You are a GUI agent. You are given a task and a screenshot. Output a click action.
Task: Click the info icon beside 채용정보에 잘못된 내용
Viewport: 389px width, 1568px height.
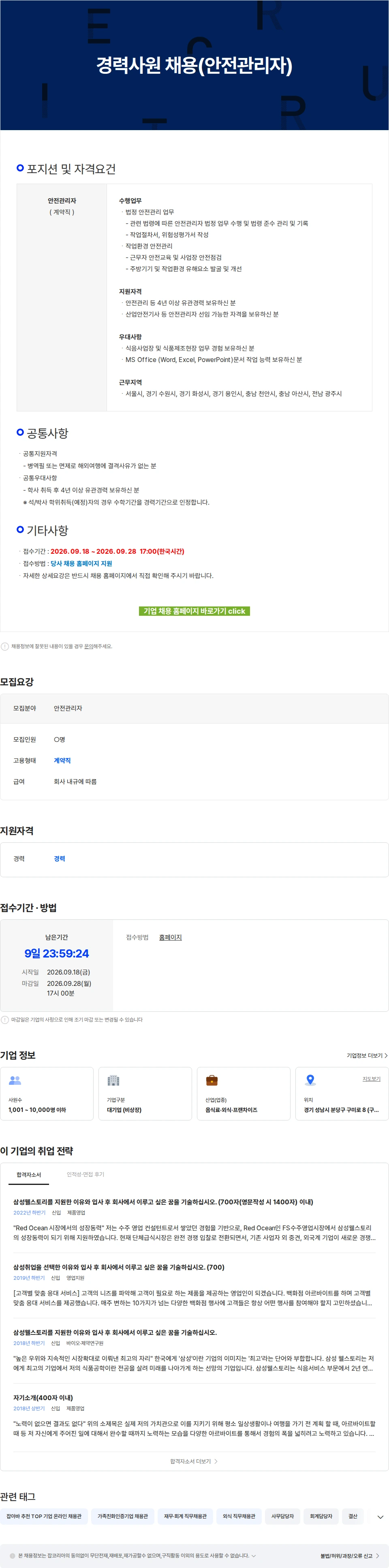(5, 647)
